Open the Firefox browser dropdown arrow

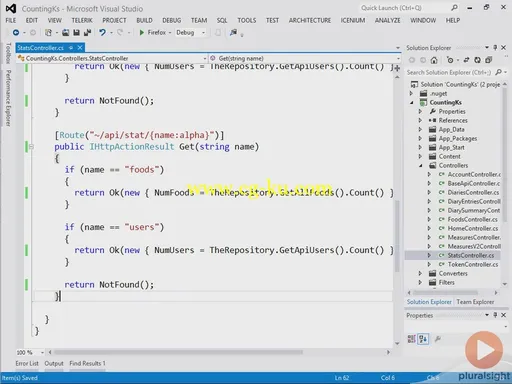[170, 33]
